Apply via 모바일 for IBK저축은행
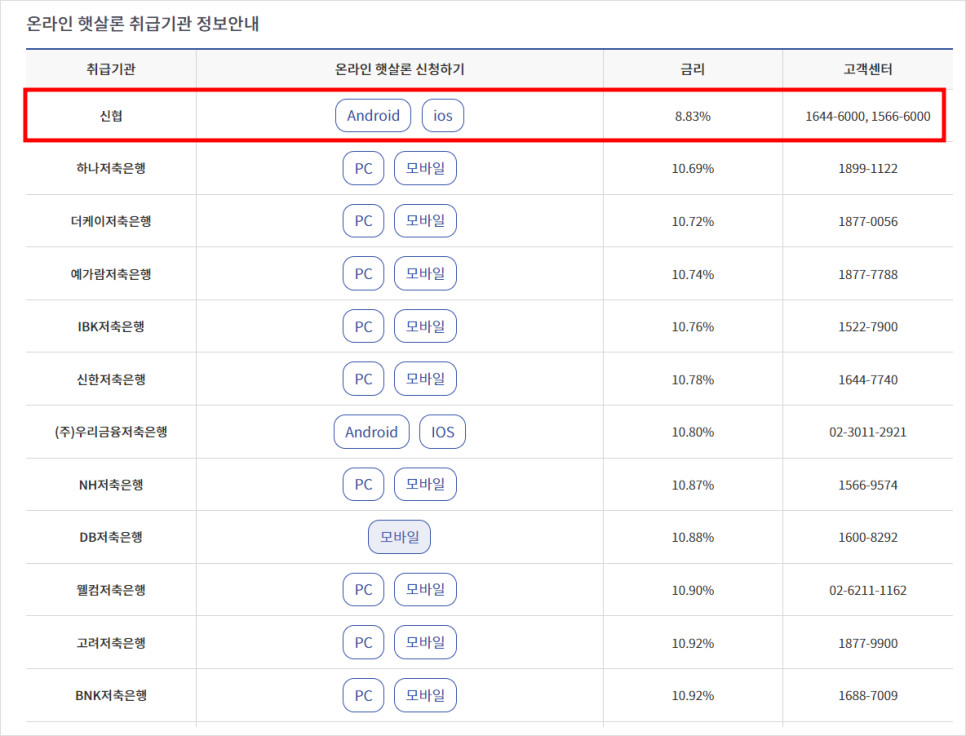This screenshot has height=736, width=966. (425, 326)
